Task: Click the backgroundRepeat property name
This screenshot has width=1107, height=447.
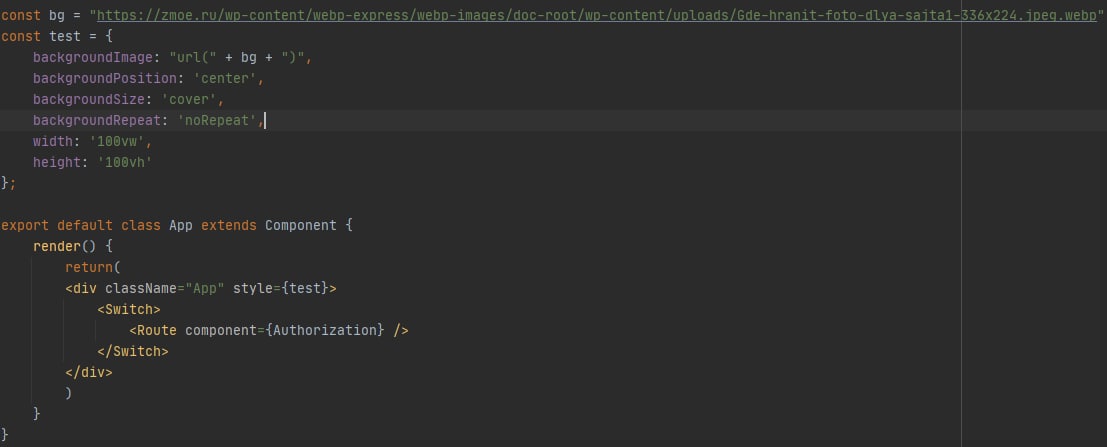Action: coord(97,121)
